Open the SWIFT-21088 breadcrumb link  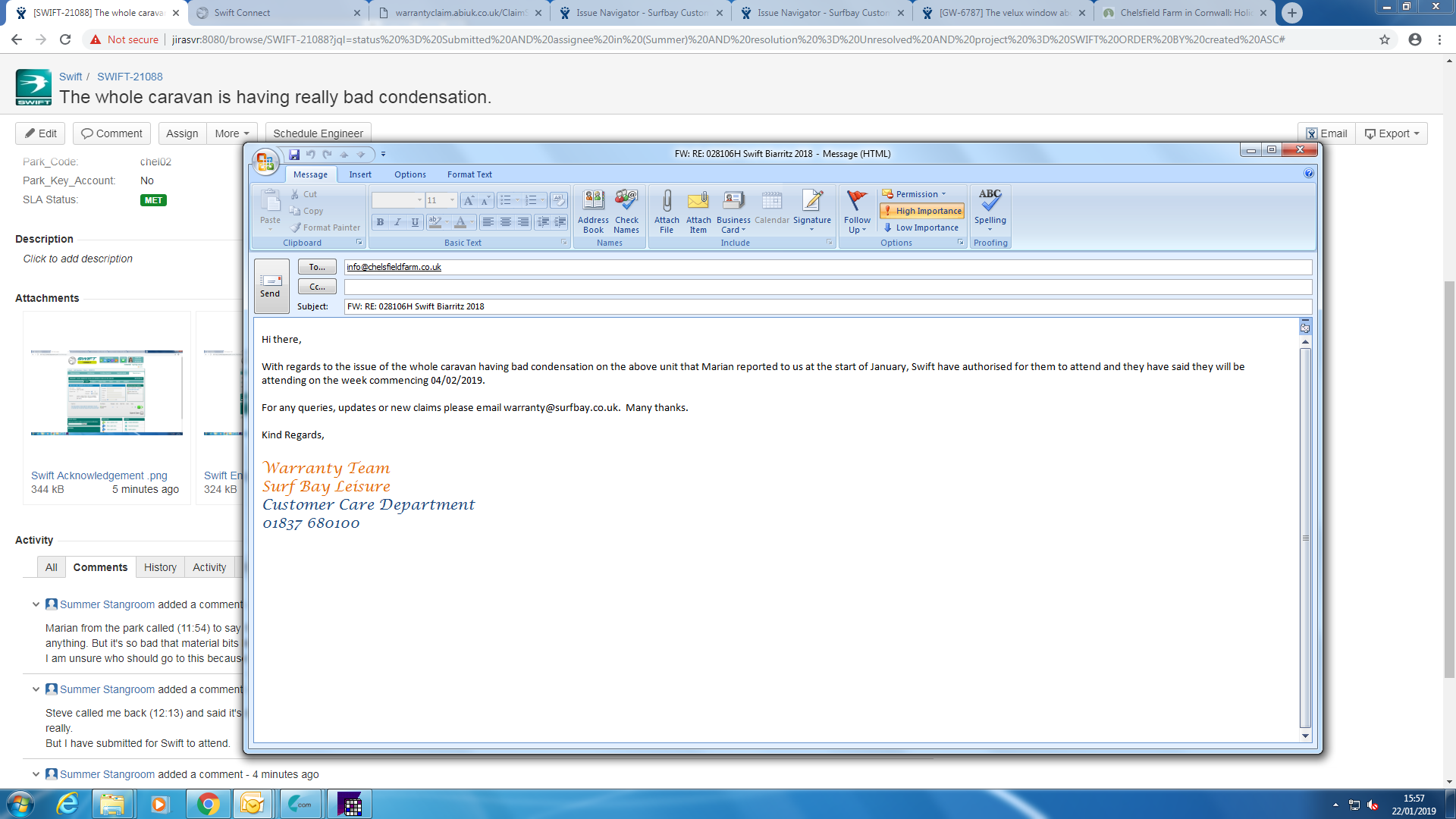pos(130,77)
